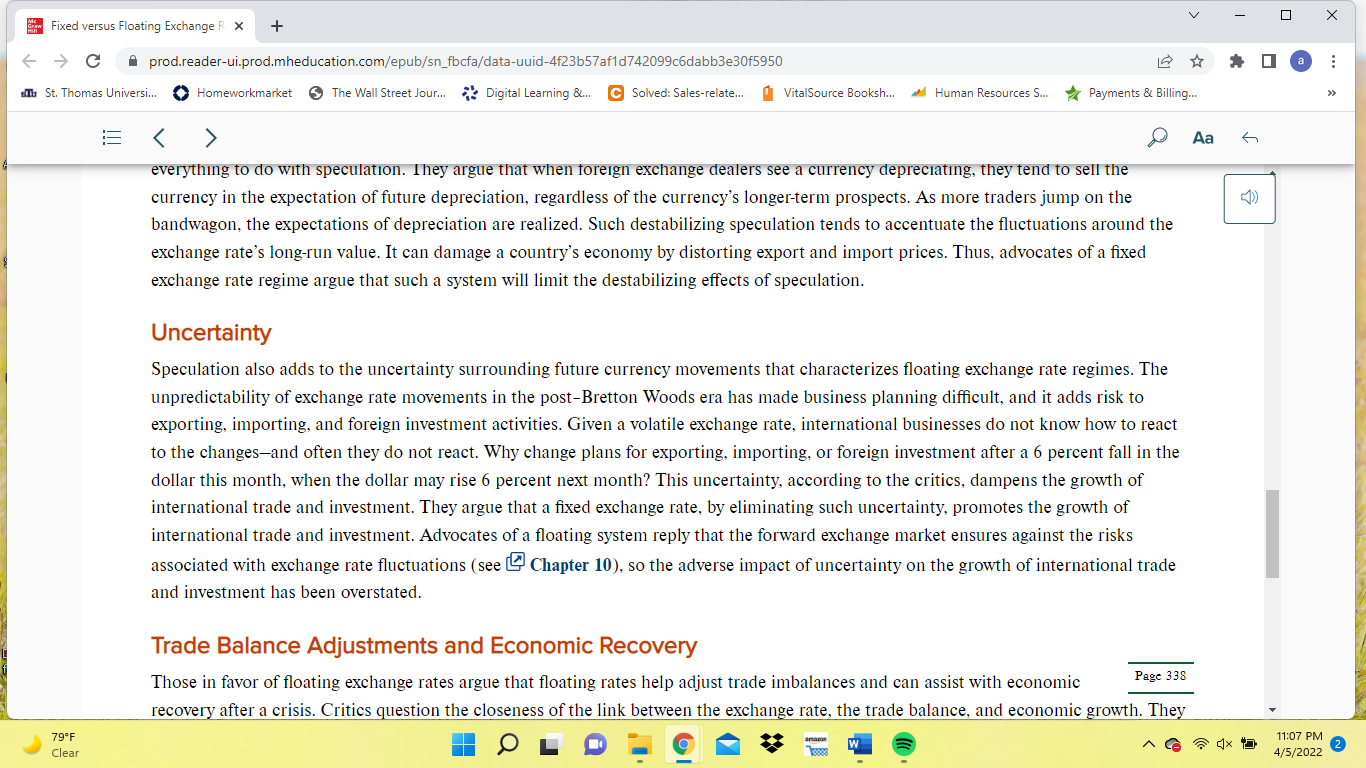Open Windows taskbar search
Screen dimensions: 1366x768
click(x=508, y=744)
